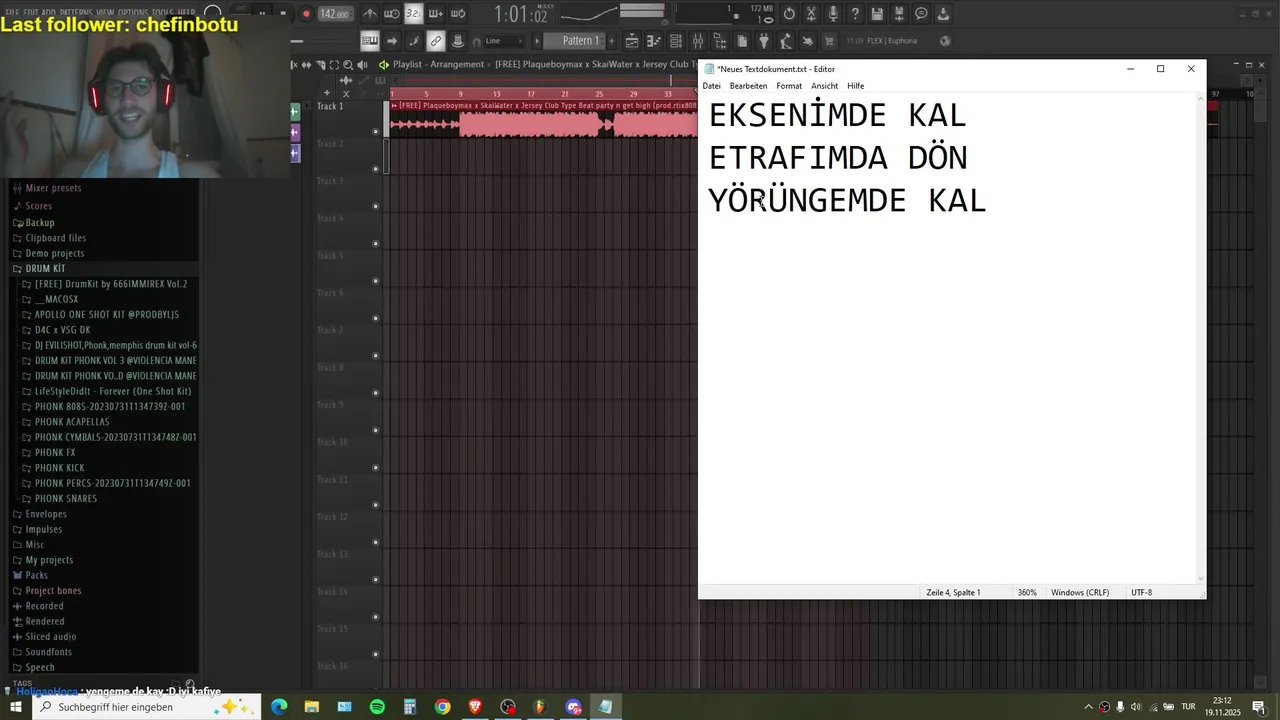The height and width of the screenshot is (720, 1280).
Task: Click the undo history icon in FL toolbar
Action: click(x=789, y=14)
